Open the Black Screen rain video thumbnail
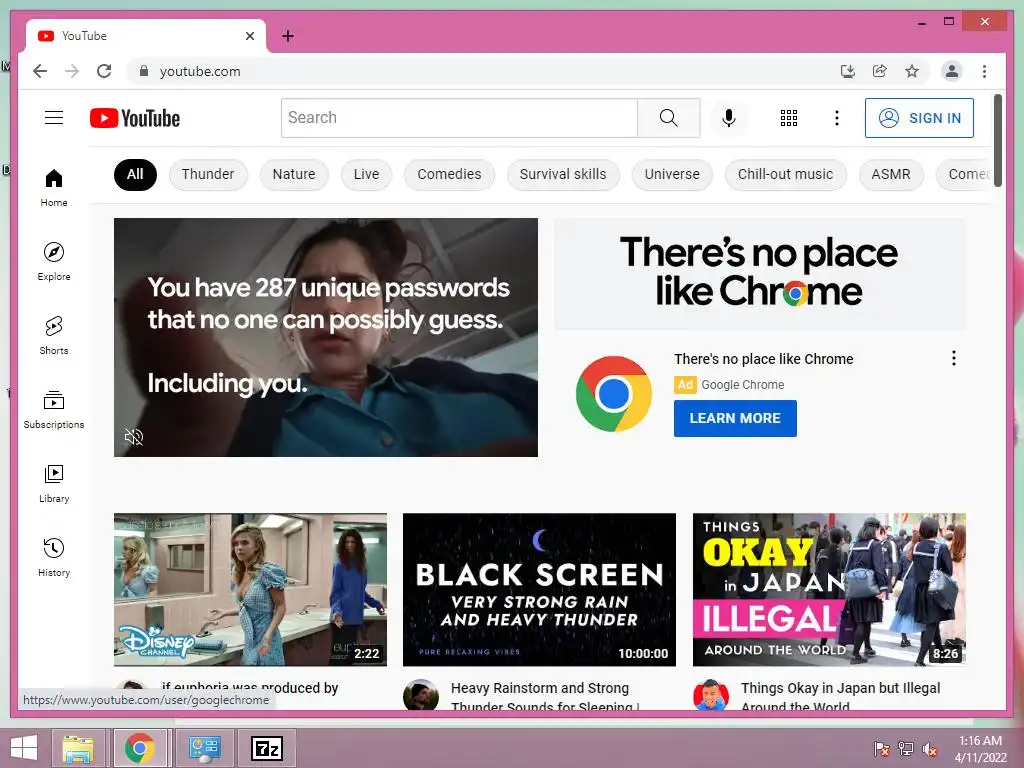The width and height of the screenshot is (1024, 768). pyautogui.click(x=539, y=590)
